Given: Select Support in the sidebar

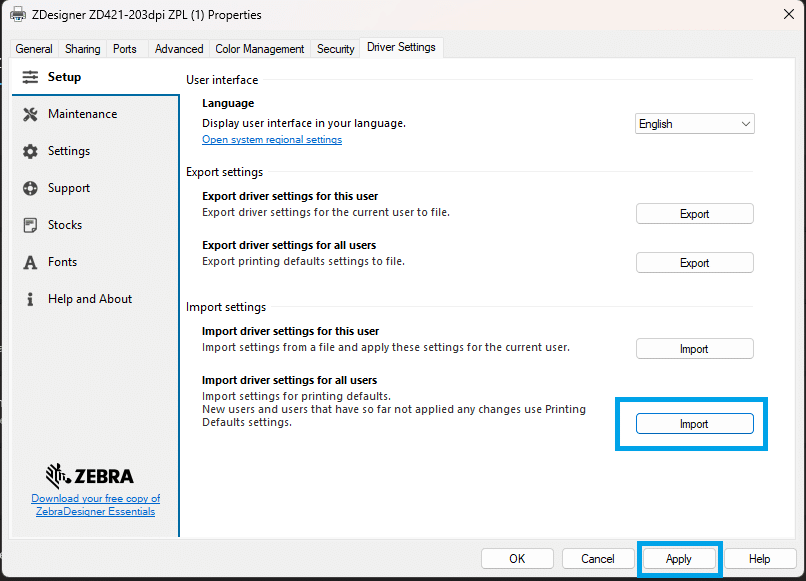Looking at the screenshot, I should coord(69,188).
